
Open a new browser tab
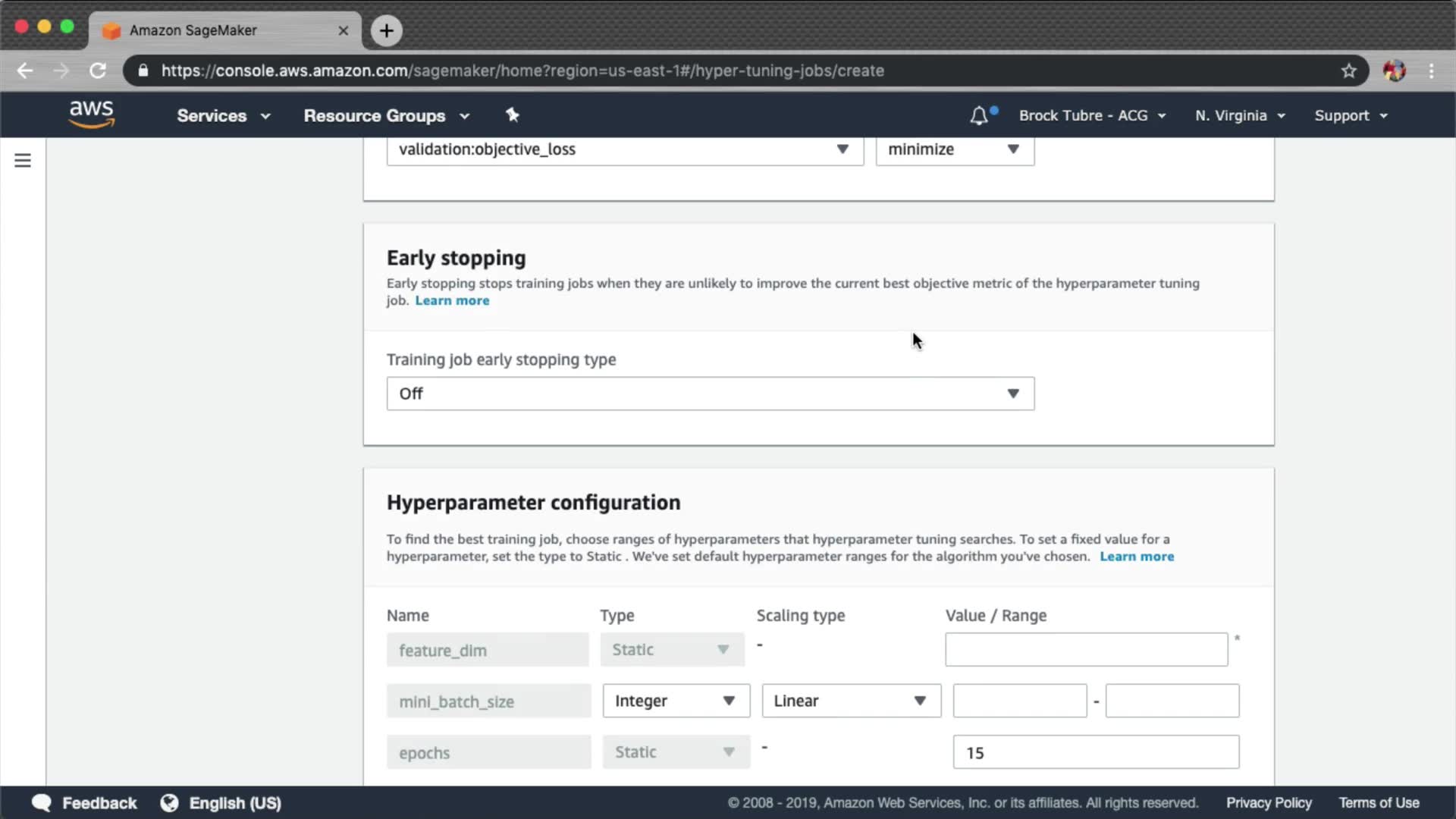(387, 30)
